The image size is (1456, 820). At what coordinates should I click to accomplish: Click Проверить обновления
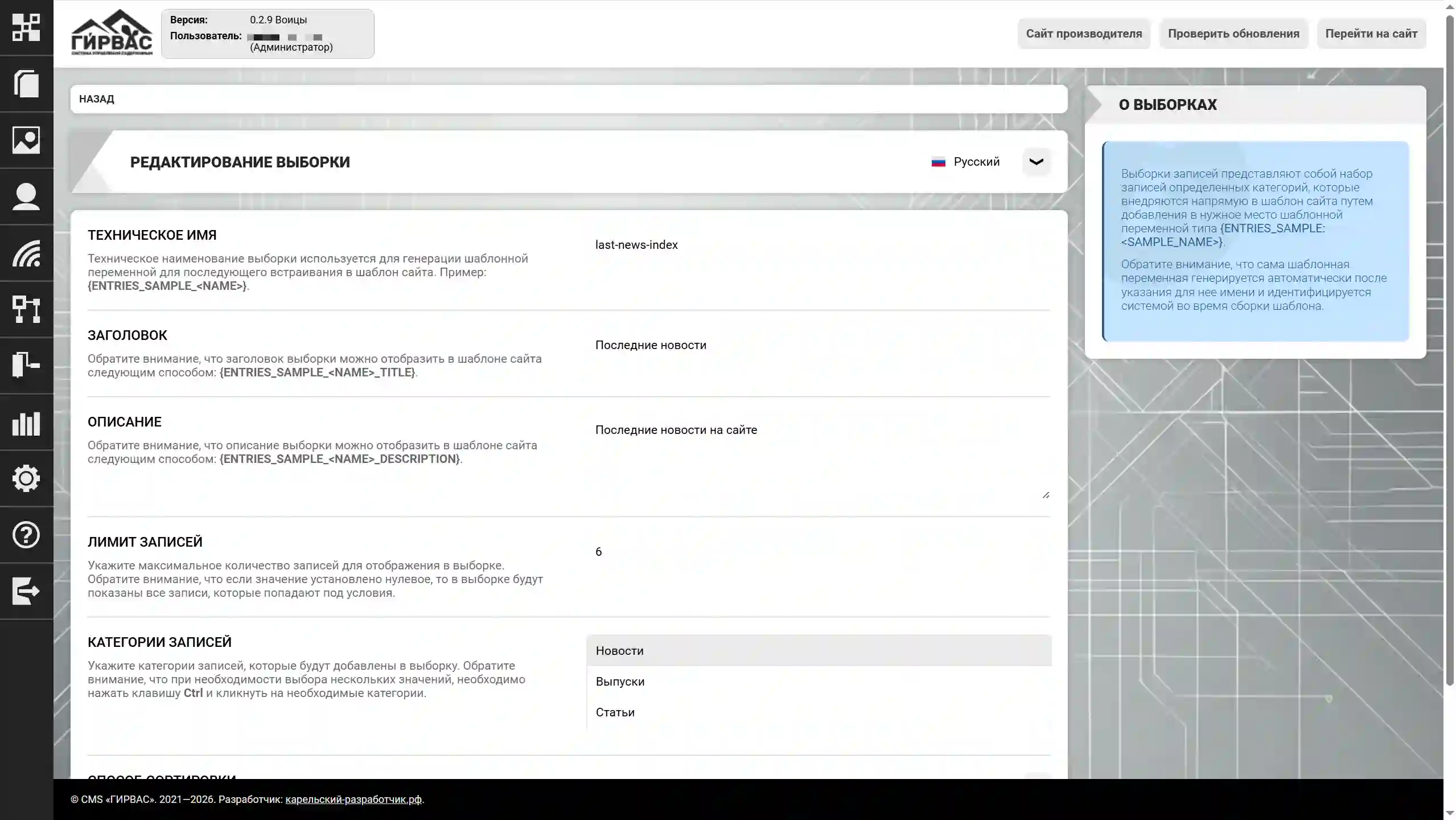coord(1234,34)
